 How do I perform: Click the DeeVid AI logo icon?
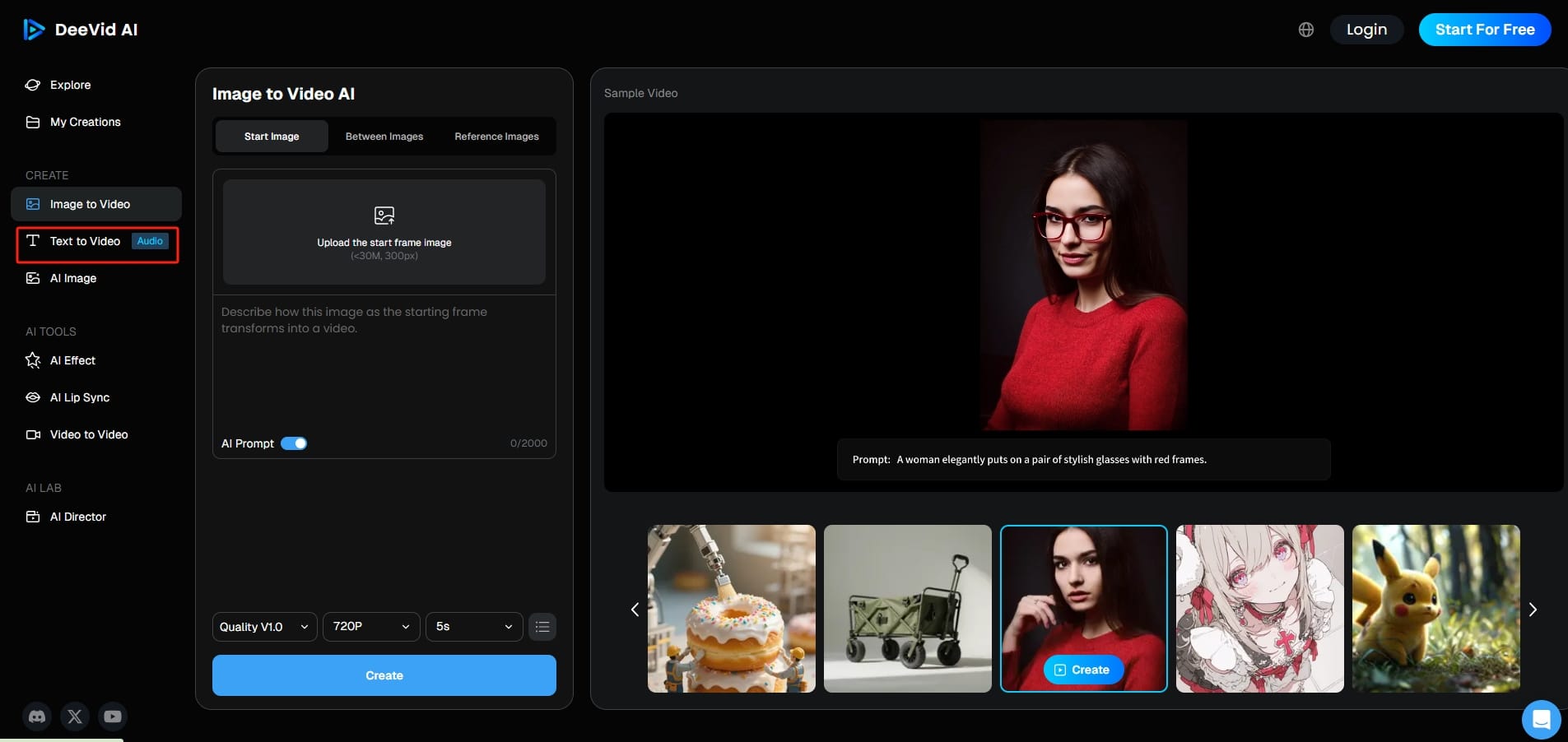point(34,30)
